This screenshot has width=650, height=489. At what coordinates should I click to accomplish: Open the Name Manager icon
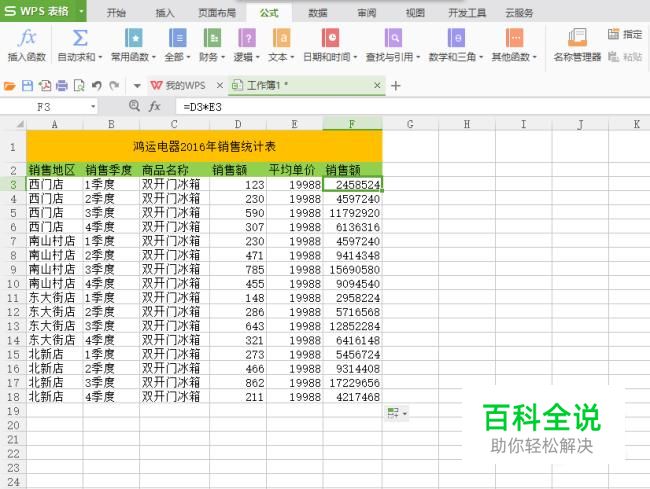click(x=577, y=37)
